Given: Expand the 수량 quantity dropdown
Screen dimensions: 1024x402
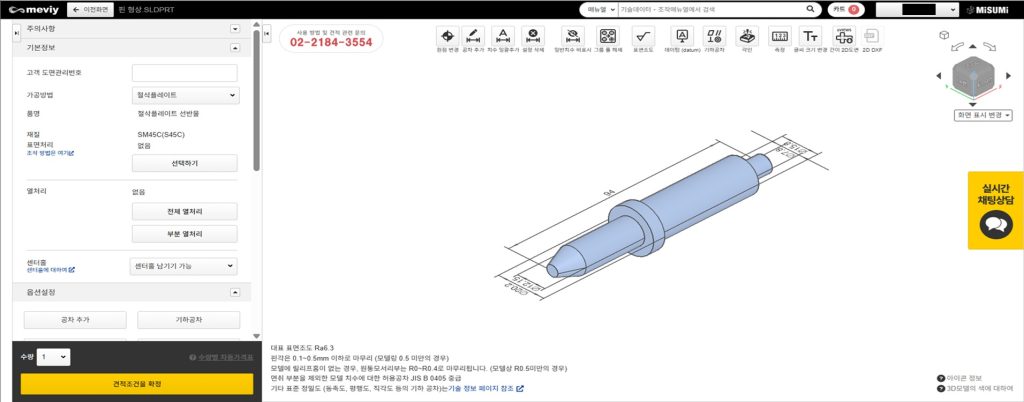Looking at the screenshot, I should pos(53,357).
